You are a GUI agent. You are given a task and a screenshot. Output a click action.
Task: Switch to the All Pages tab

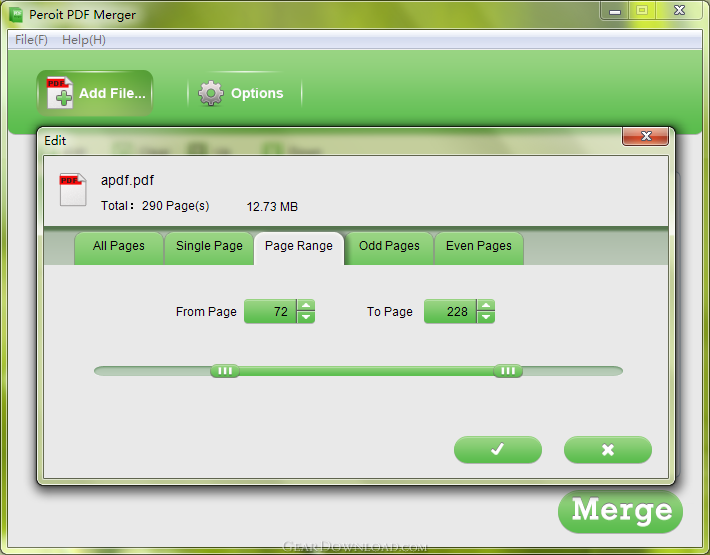[119, 248]
